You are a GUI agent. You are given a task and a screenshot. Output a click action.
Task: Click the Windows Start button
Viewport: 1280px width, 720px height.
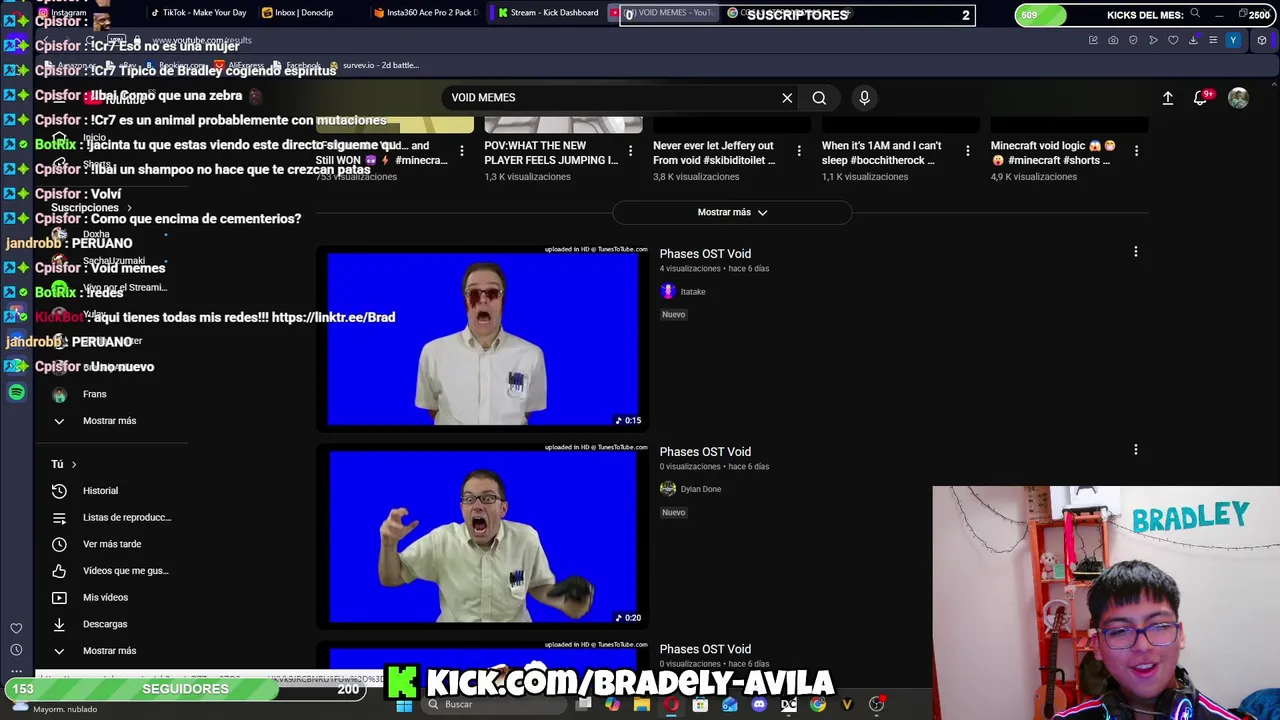tap(404, 705)
